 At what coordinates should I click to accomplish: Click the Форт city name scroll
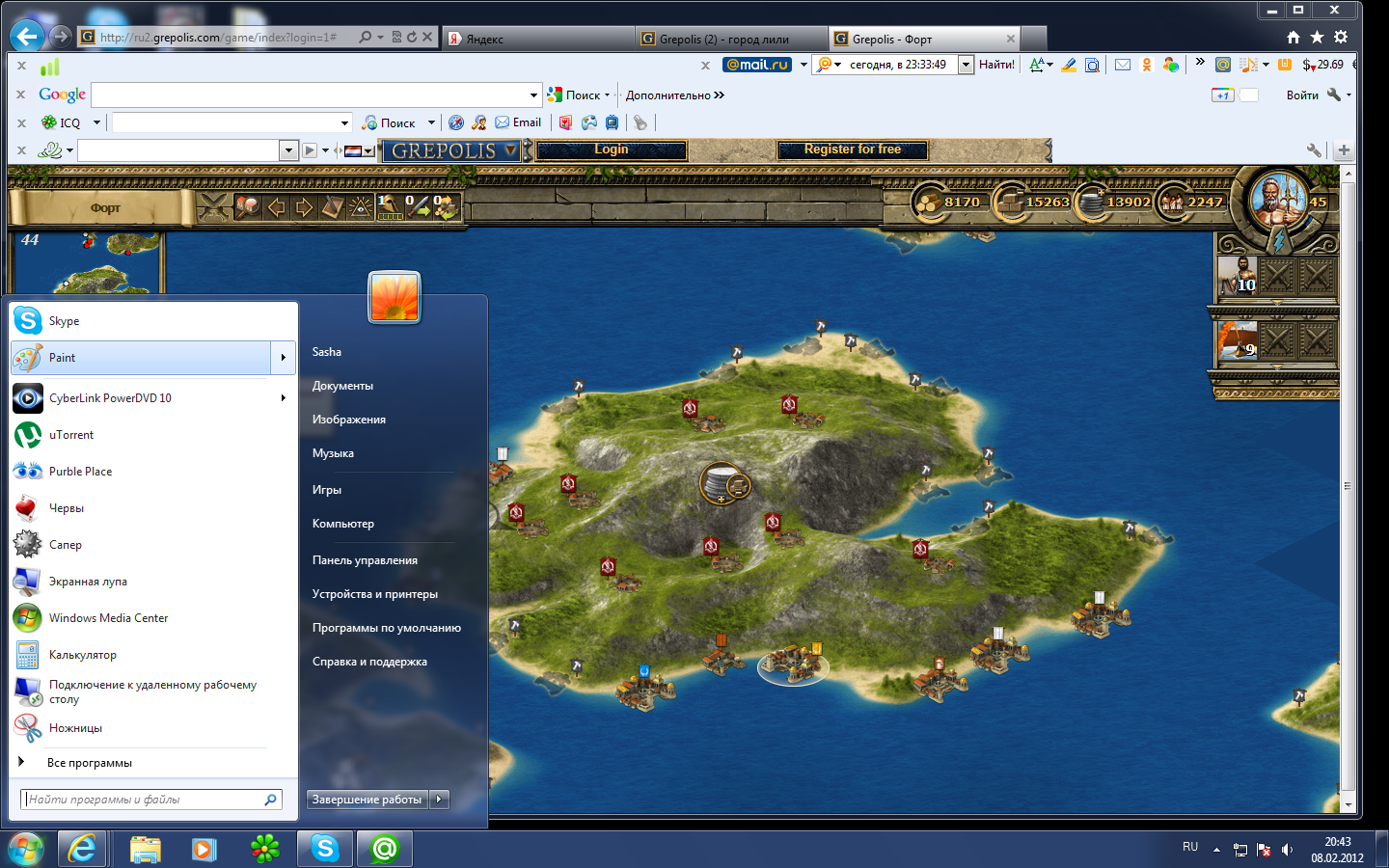104,207
